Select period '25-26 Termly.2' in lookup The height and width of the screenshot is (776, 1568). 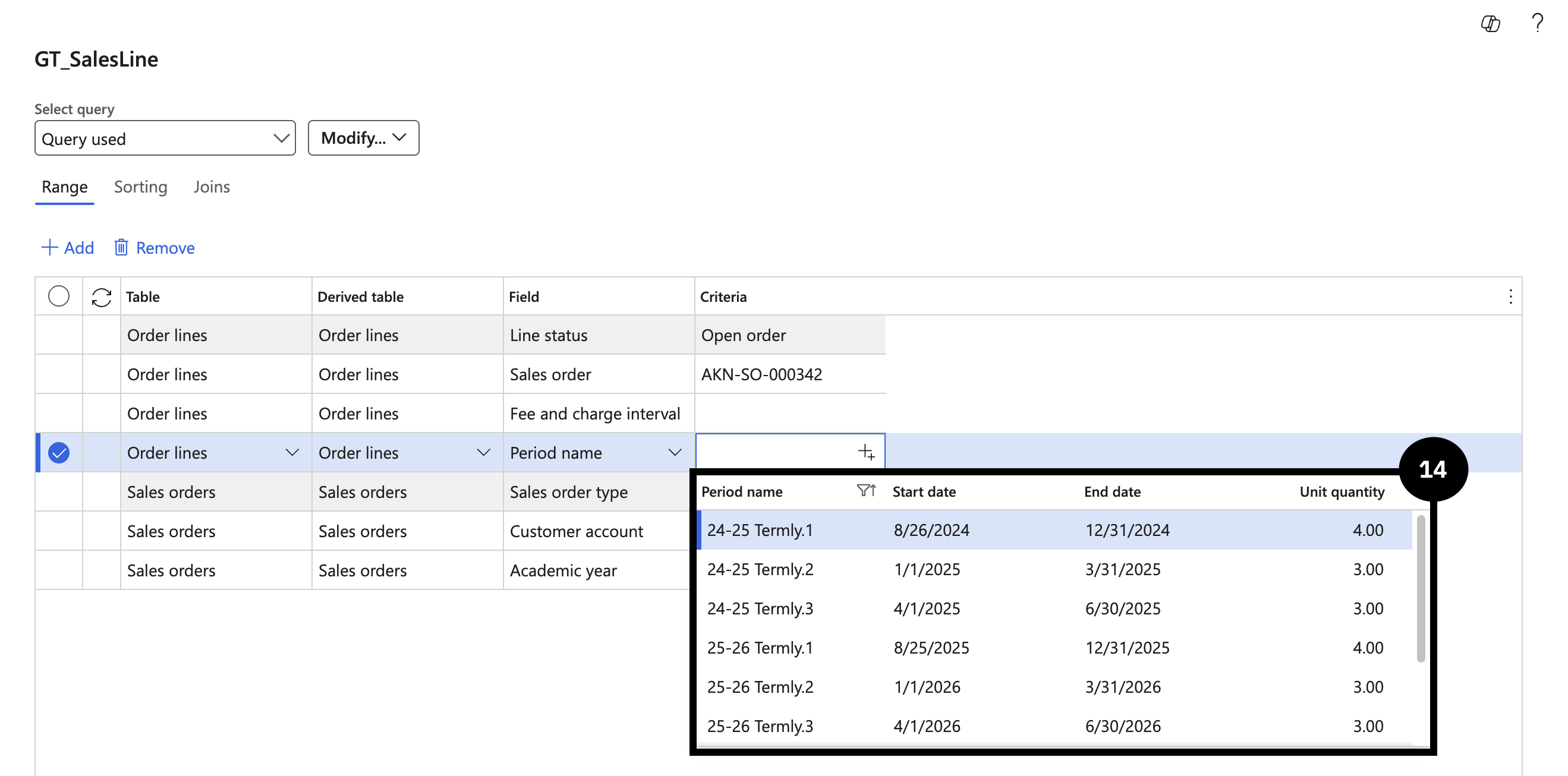(760, 686)
